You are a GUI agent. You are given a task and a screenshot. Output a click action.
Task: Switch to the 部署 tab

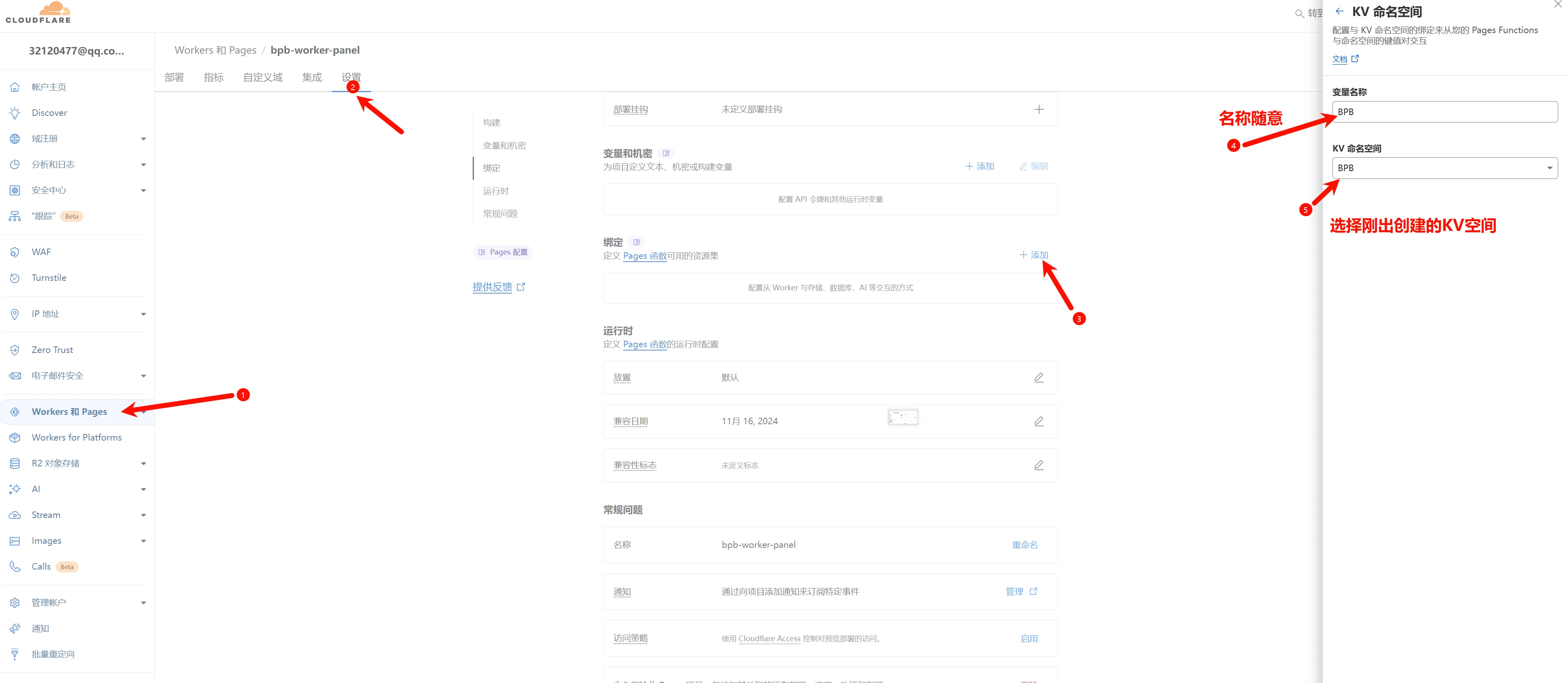174,77
